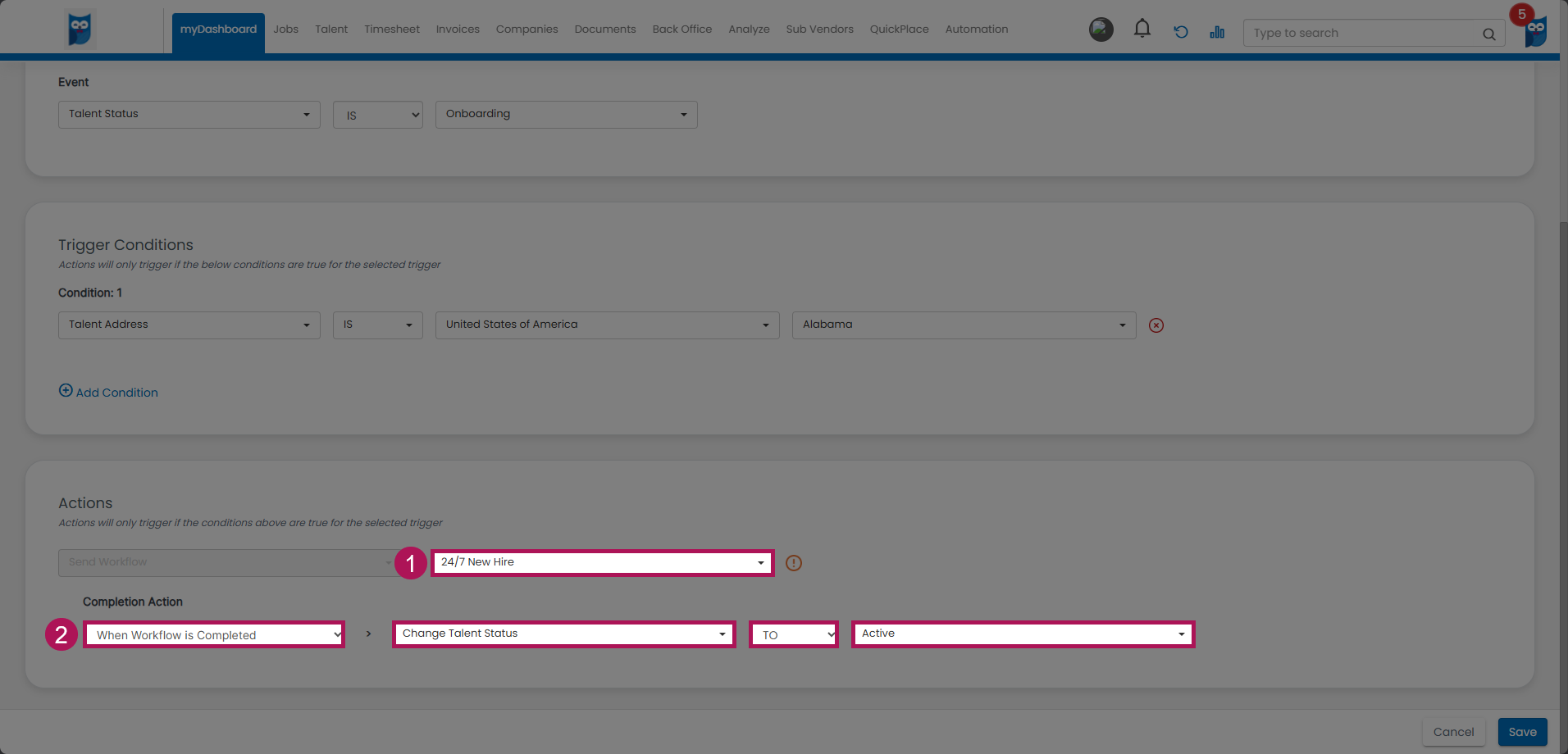Open the Talent menu
The width and height of the screenshot is (1568, 754).
click(331, 30)
